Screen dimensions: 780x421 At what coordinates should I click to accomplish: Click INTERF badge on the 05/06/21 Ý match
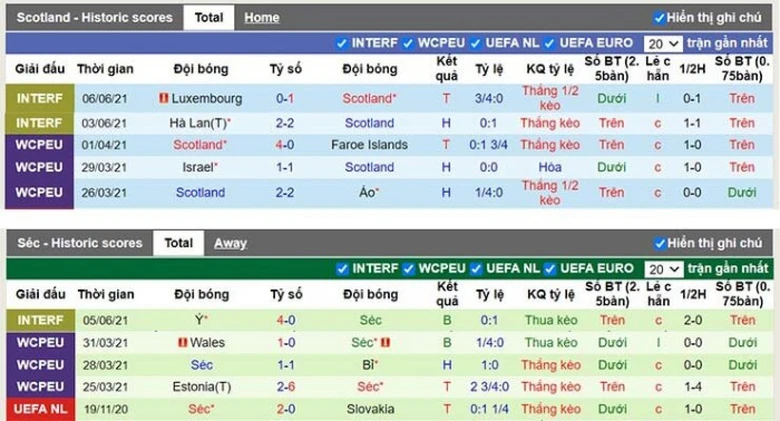pos(39,320)
